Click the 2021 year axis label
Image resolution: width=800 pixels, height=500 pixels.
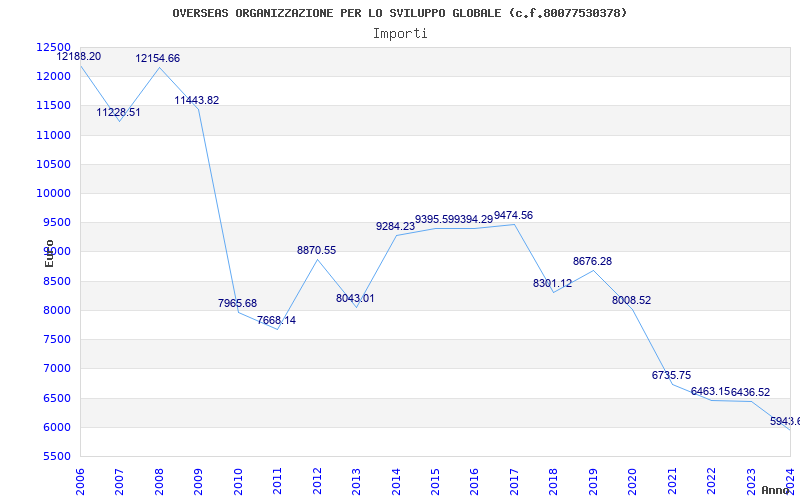(x=672, y=481)
